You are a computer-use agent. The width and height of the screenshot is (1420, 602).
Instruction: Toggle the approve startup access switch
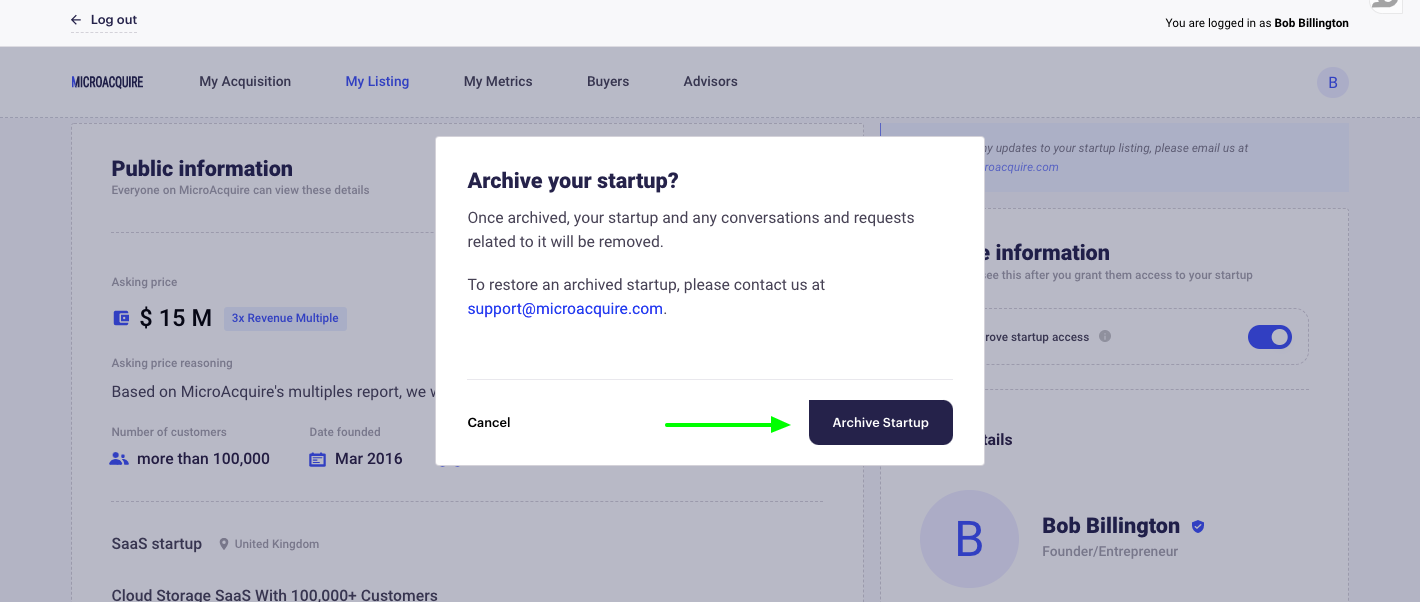pyautogui.click(x=1270, y=337)
